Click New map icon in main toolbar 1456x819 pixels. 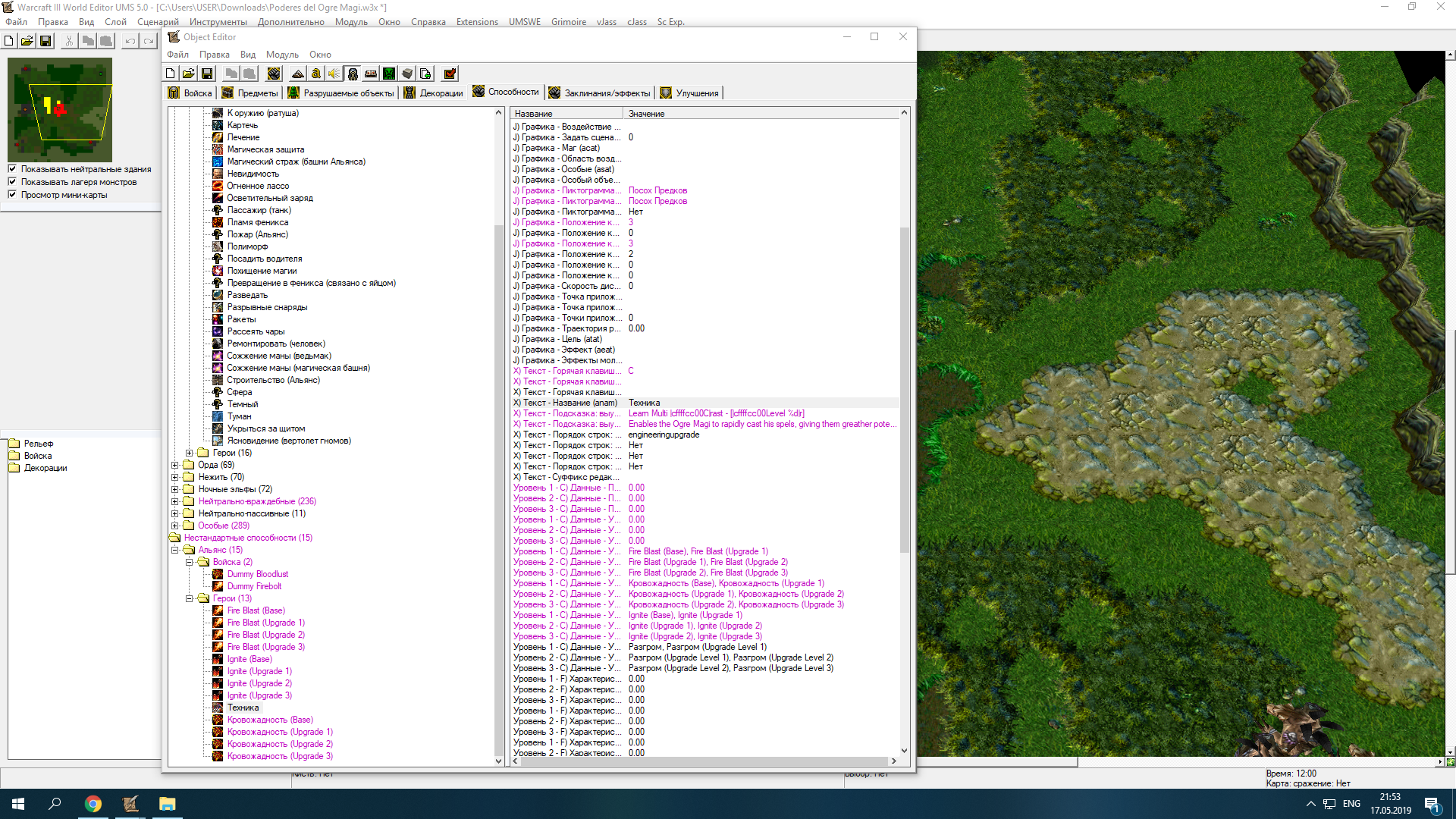[9, 41]
